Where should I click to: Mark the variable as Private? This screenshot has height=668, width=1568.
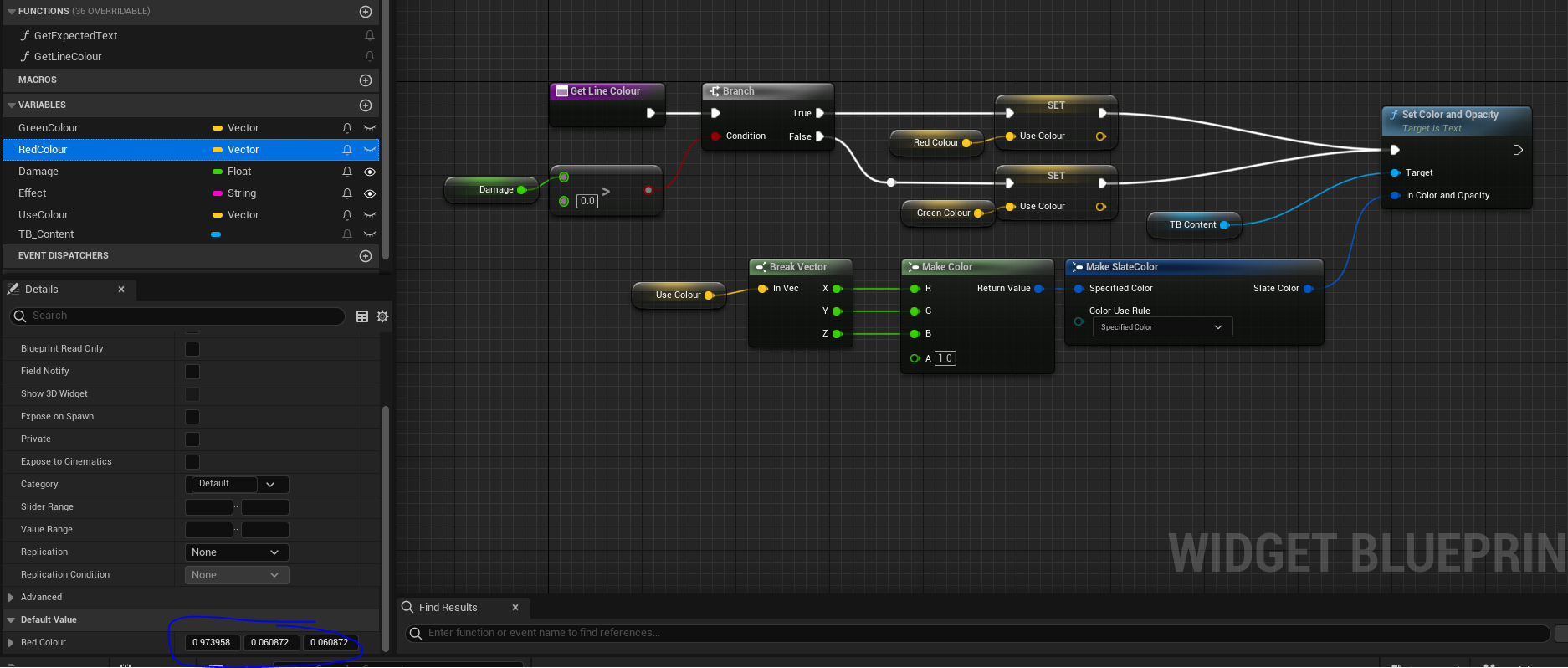coord(192,439)
